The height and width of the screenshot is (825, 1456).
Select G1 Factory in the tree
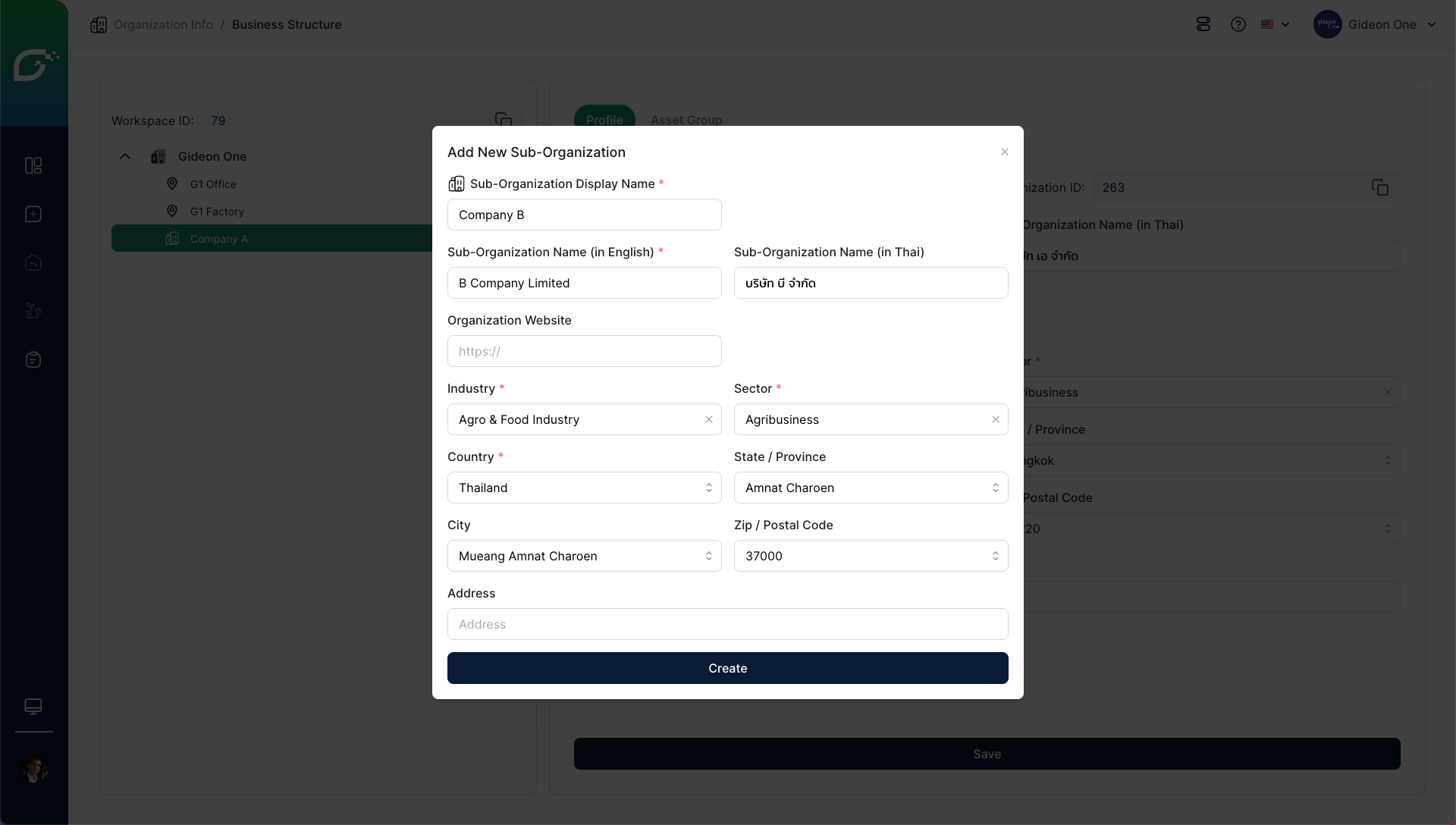217,212
